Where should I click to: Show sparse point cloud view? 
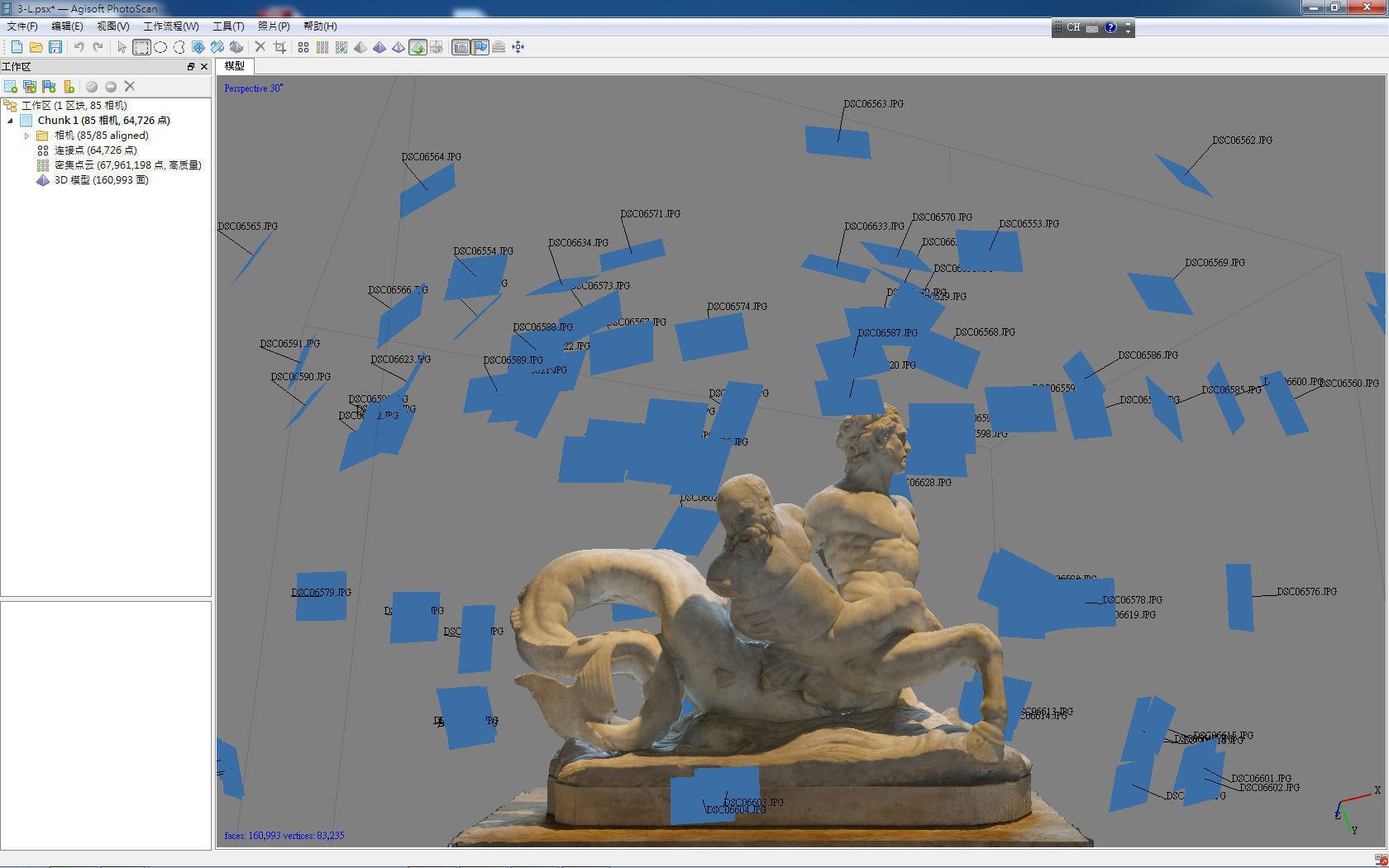(303, 47)
